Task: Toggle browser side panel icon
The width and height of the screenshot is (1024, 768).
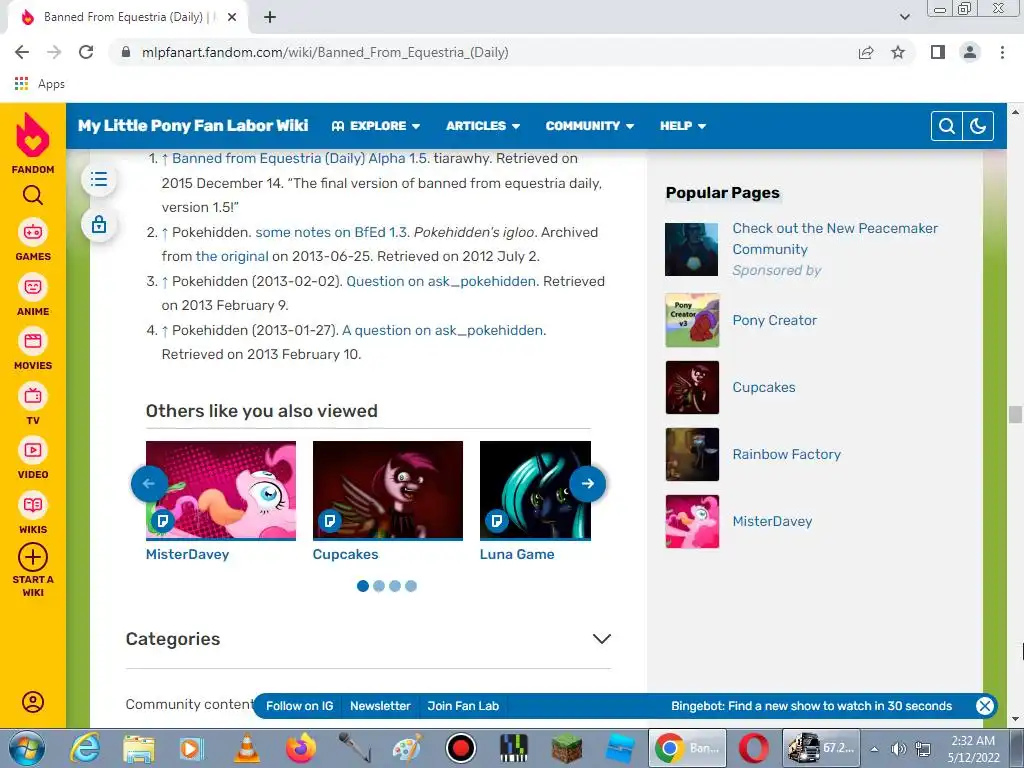Action: click(938, 52)
